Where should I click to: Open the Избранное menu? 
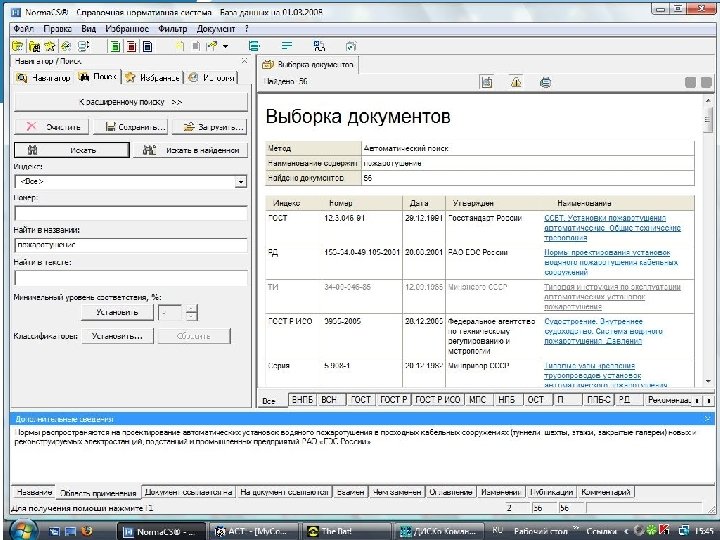(127, 29)
